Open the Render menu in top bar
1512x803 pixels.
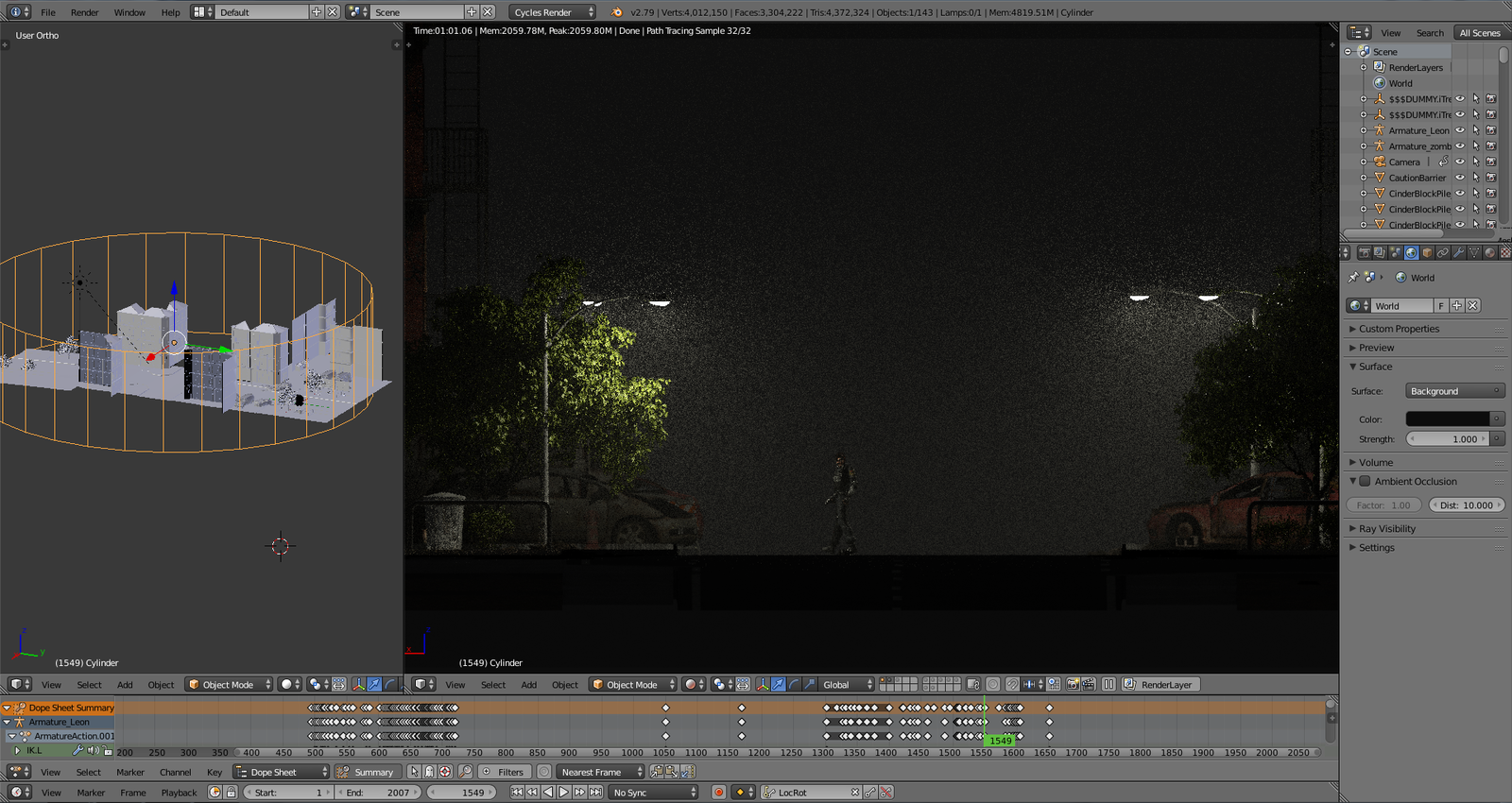85,12
